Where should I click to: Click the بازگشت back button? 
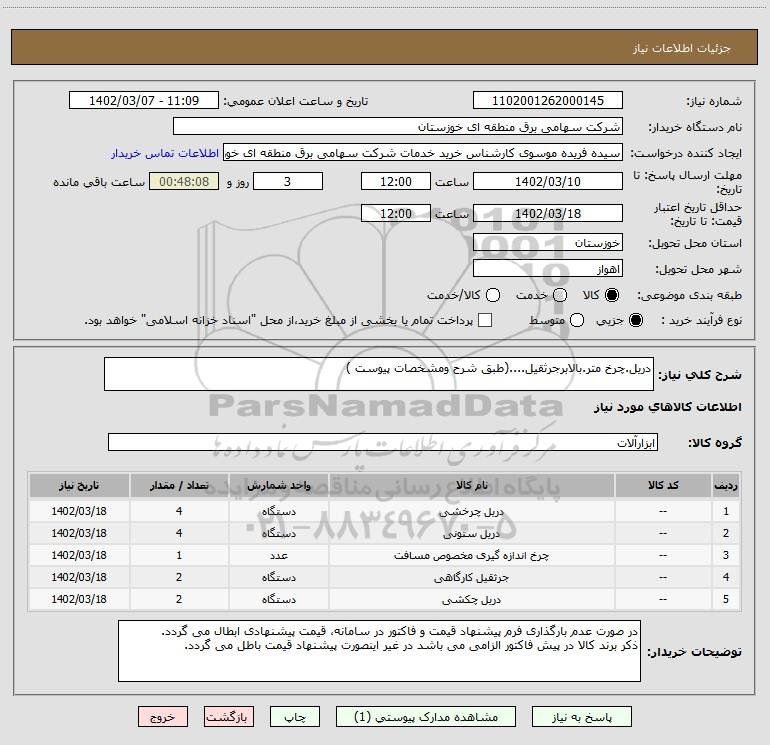(229, 717)
